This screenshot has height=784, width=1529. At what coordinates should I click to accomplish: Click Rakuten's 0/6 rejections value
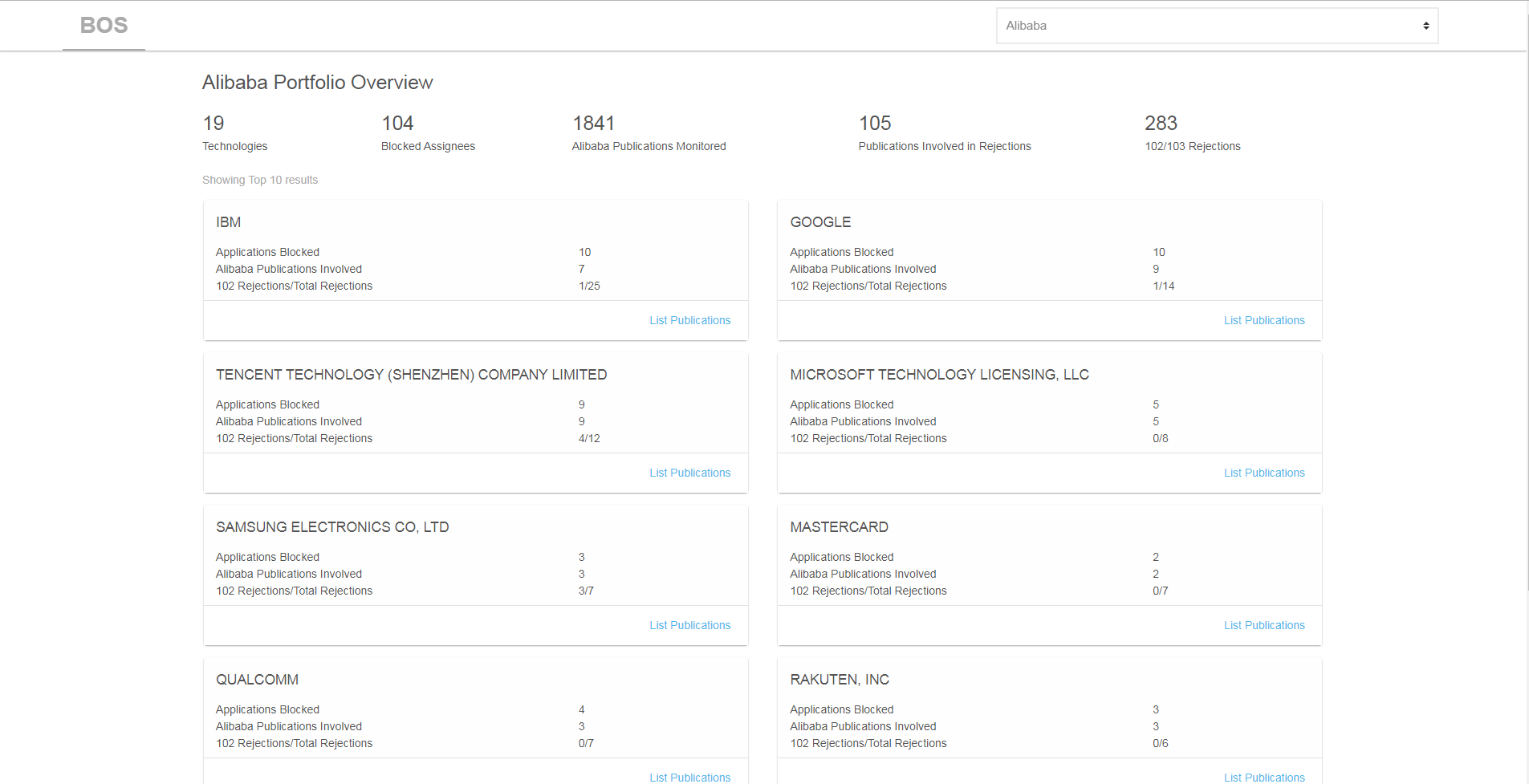[1161, 743]
